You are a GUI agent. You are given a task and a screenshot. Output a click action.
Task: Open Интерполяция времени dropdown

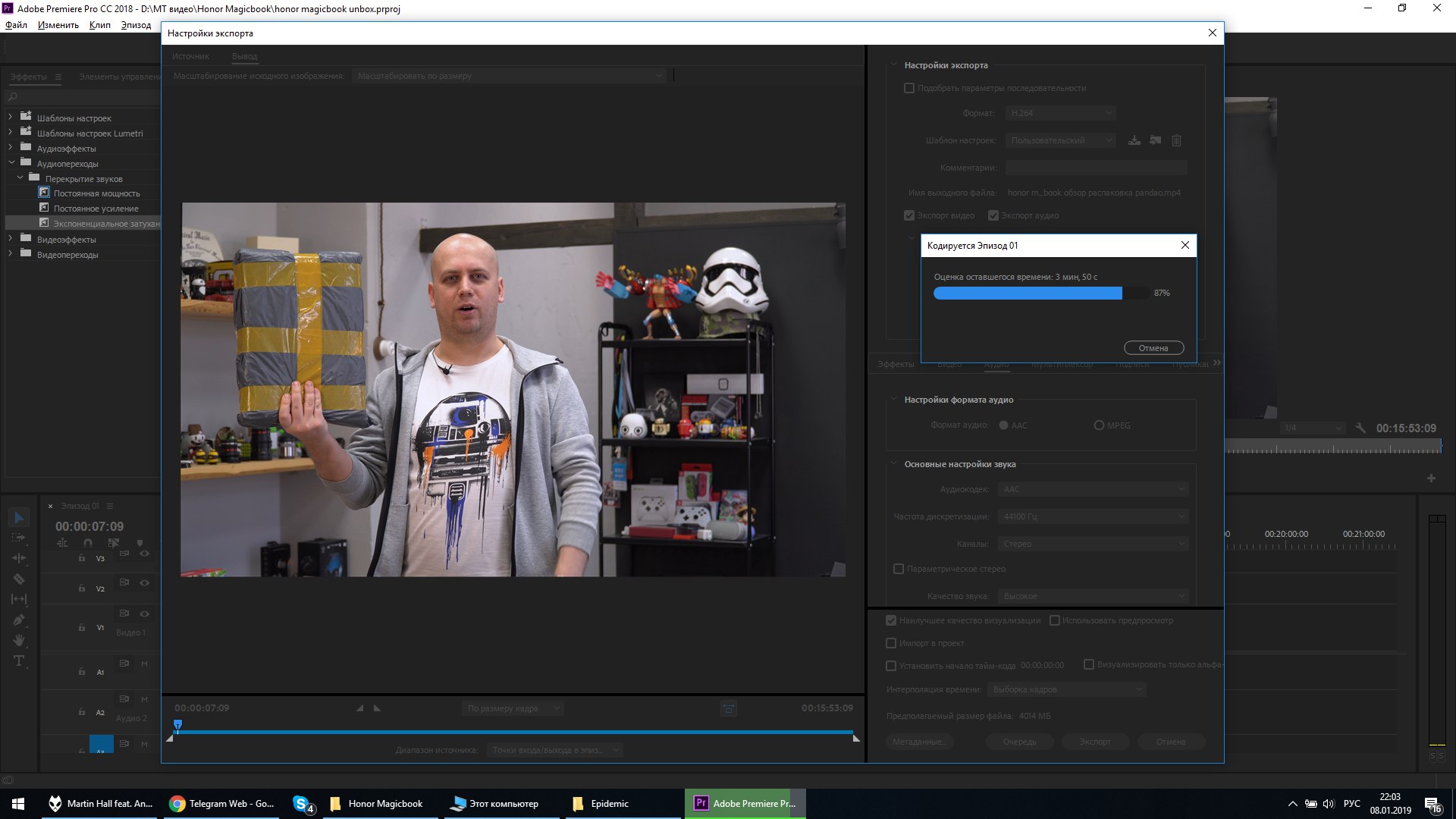click(1066, 689)
